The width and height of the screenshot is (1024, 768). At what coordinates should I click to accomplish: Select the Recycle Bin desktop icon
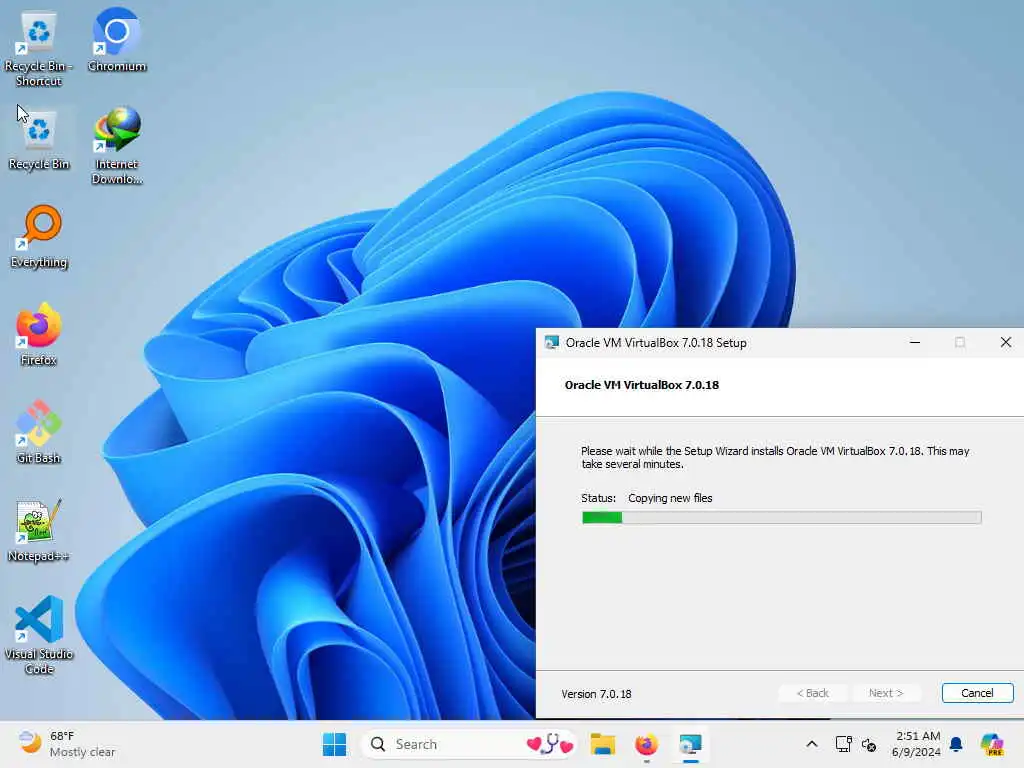39,140
